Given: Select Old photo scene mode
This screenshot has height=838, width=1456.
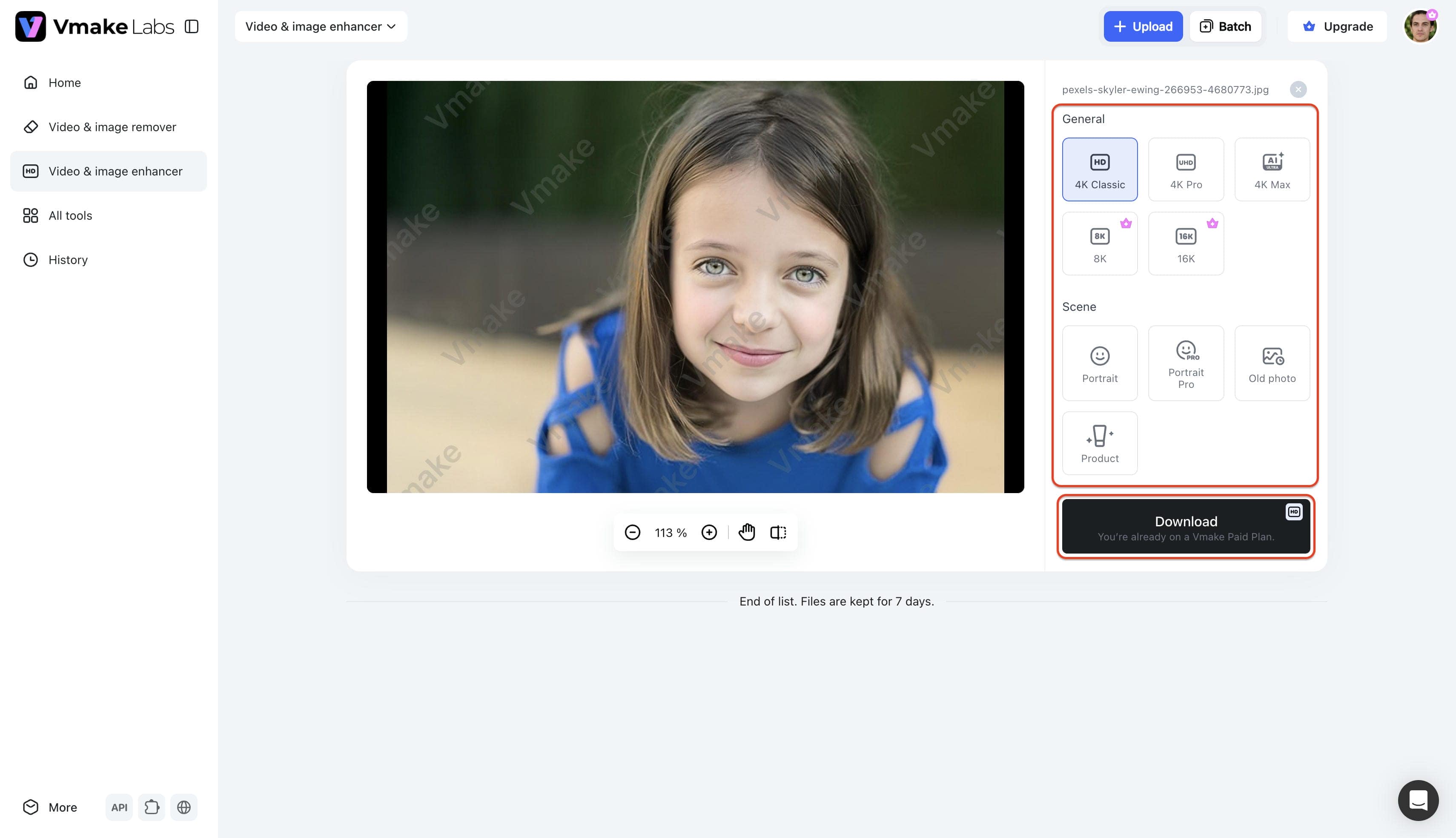Looking at the screenshot, I should click(x=1272, y=364).
